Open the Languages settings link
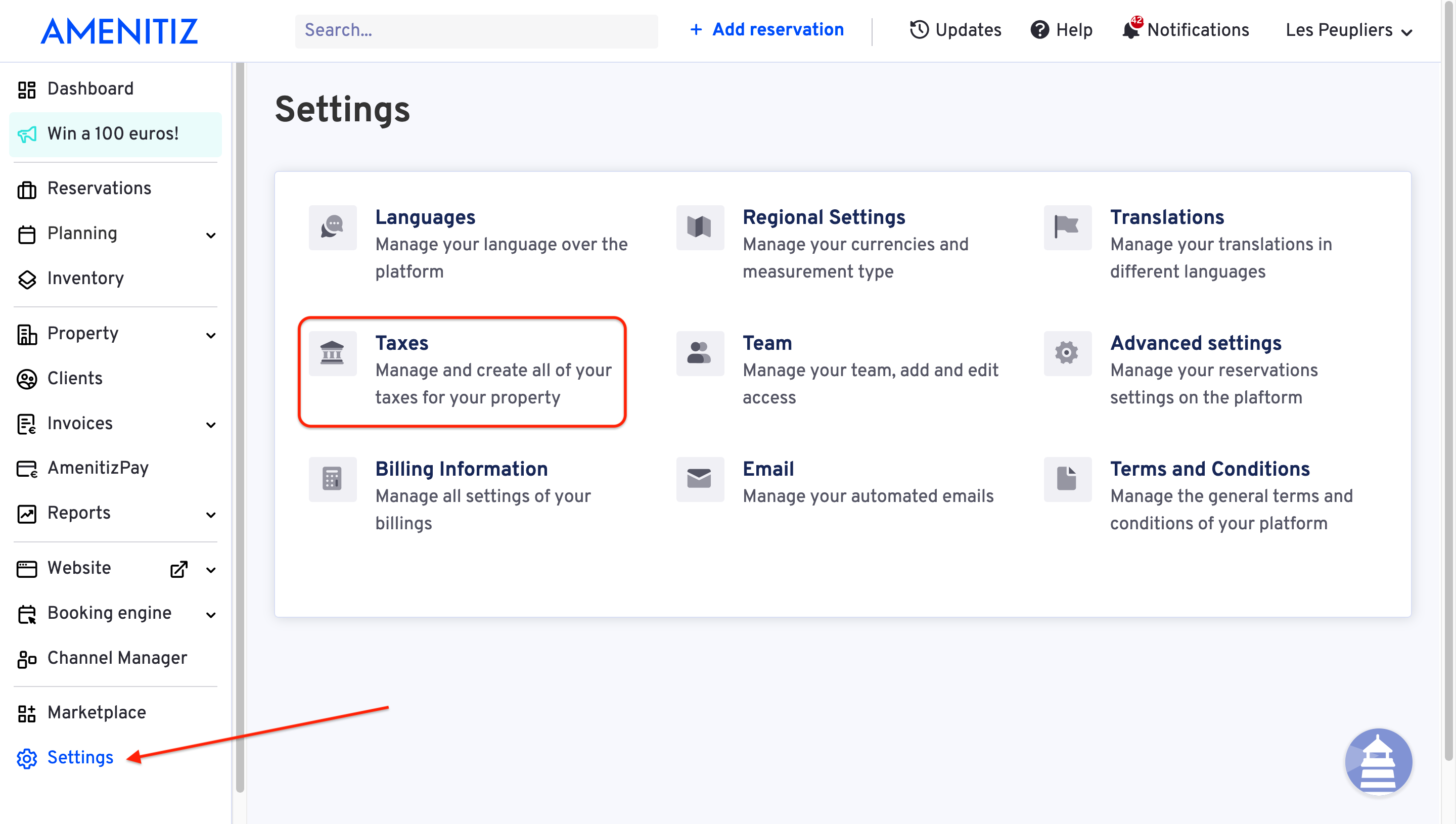Viewport: 1456px width, 824px height. pos(425,217)
